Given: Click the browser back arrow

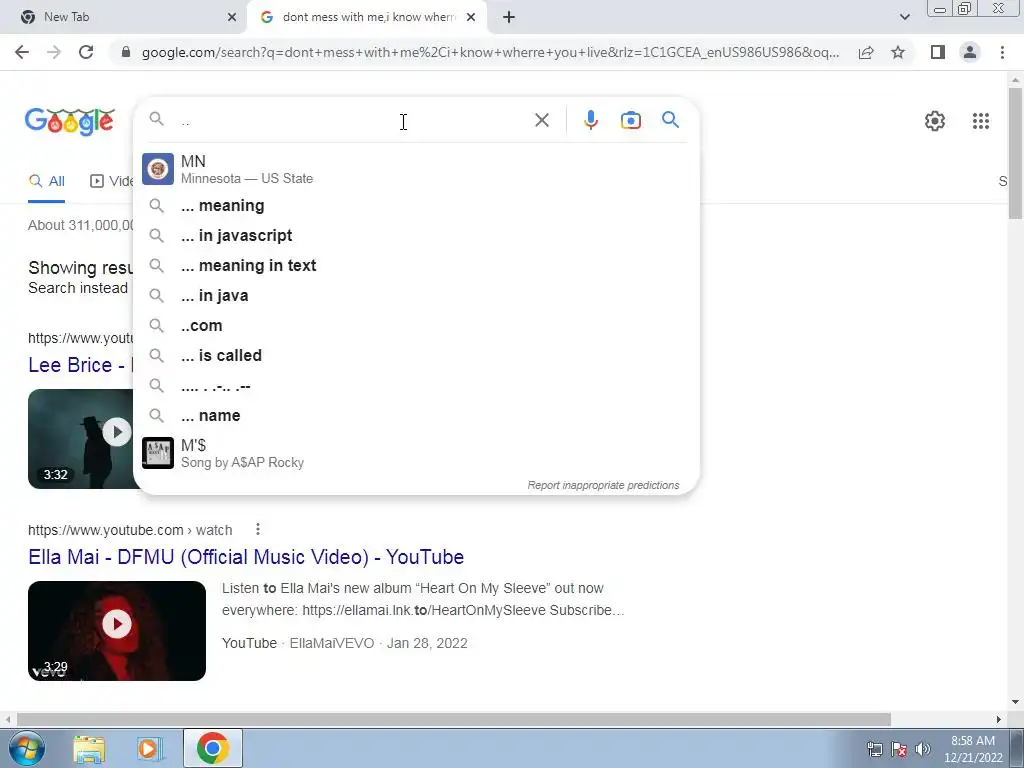Looking at the screenshot, I should (22, 52).
